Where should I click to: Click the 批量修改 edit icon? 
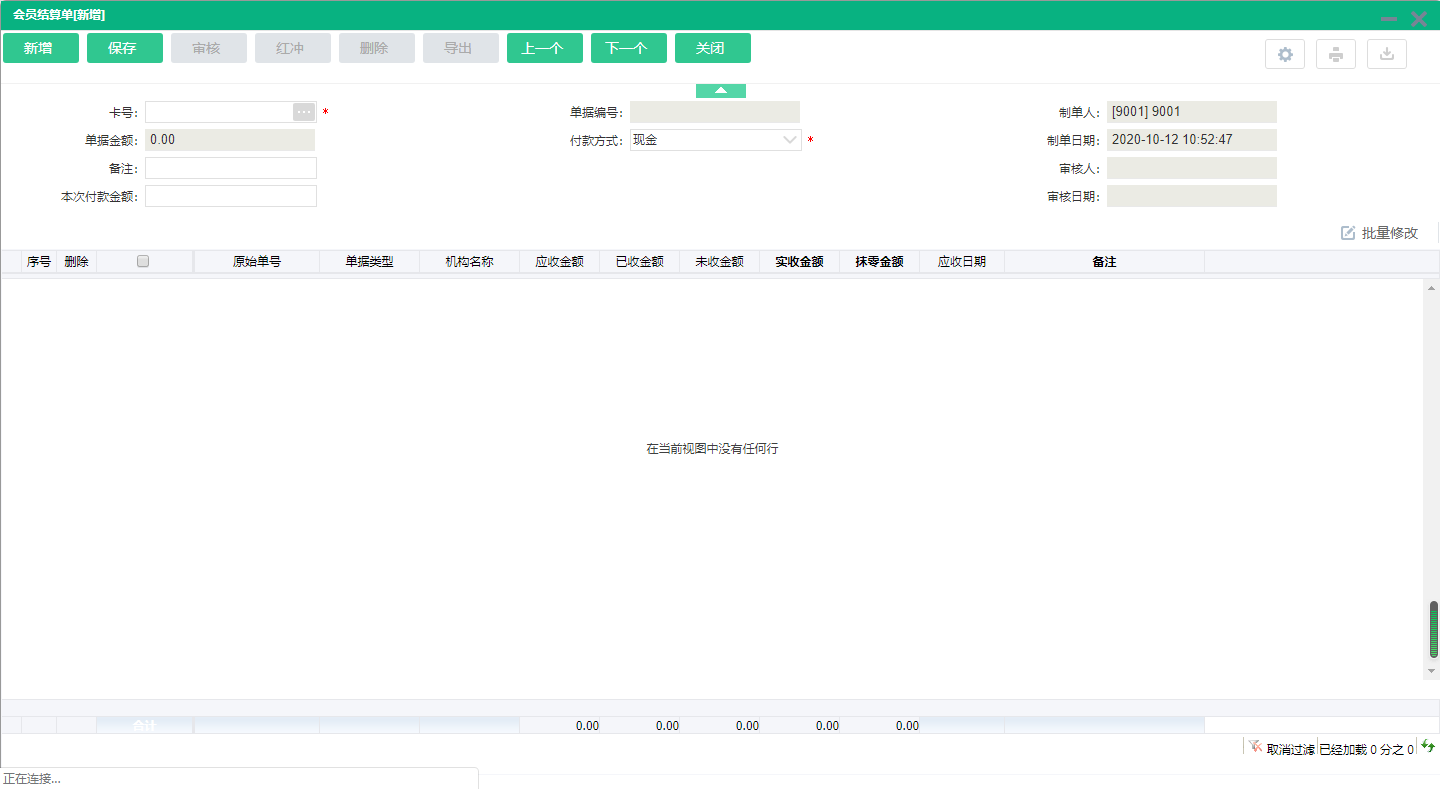pyautogui.click(x=1348, y=233)
